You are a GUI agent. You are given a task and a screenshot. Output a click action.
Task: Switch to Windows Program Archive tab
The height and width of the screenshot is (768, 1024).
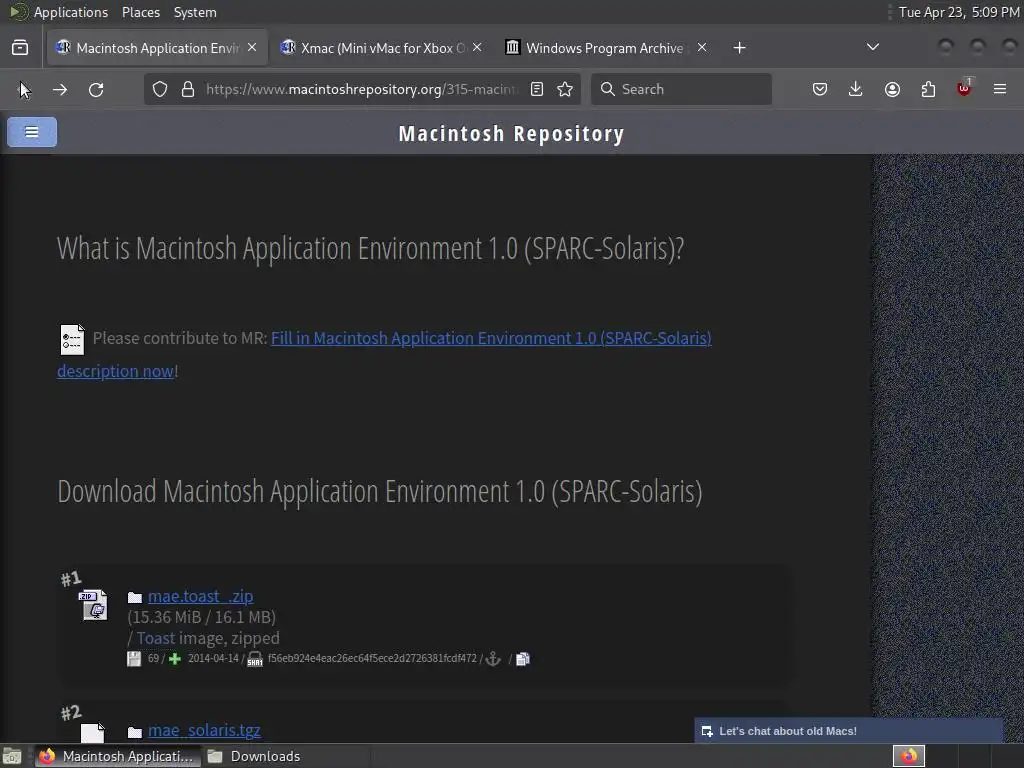(606, 48)
